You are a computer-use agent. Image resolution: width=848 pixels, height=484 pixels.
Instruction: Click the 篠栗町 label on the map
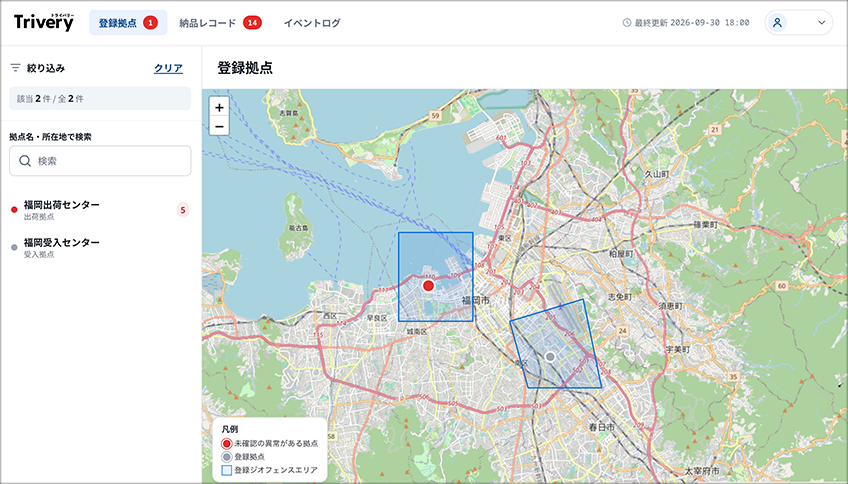pos(705,224)
